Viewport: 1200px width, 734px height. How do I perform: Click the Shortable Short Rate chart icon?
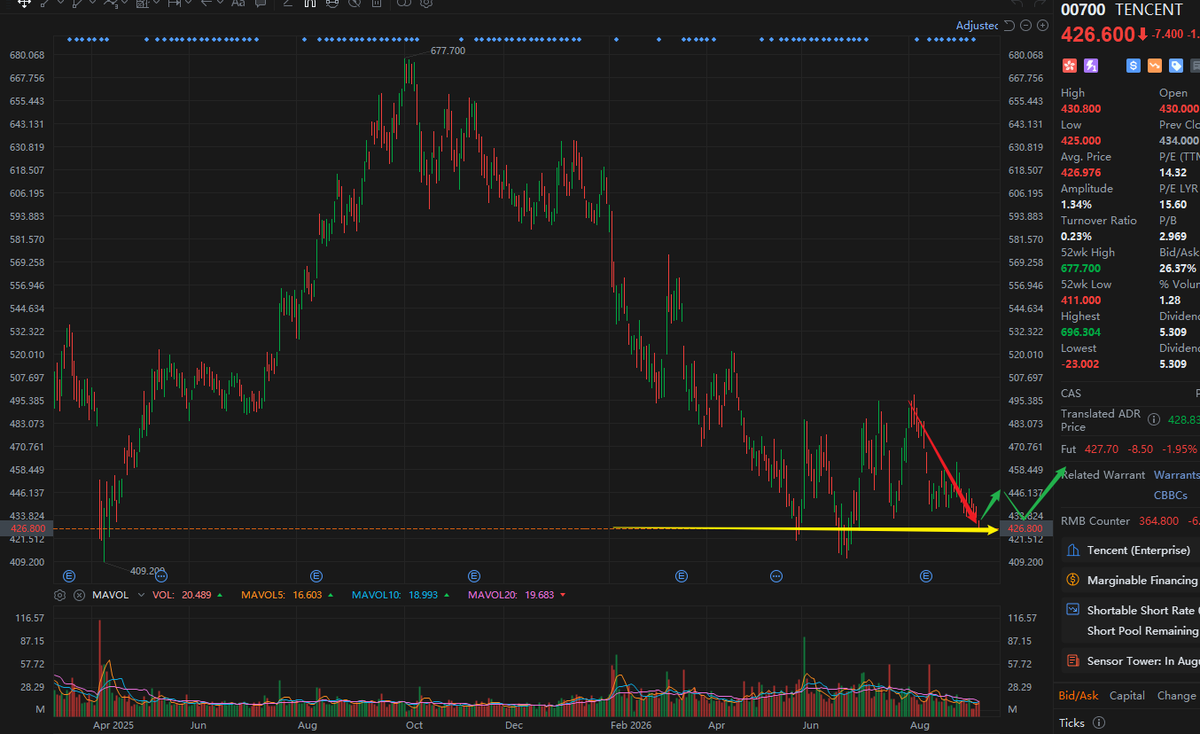[1072, 610]
